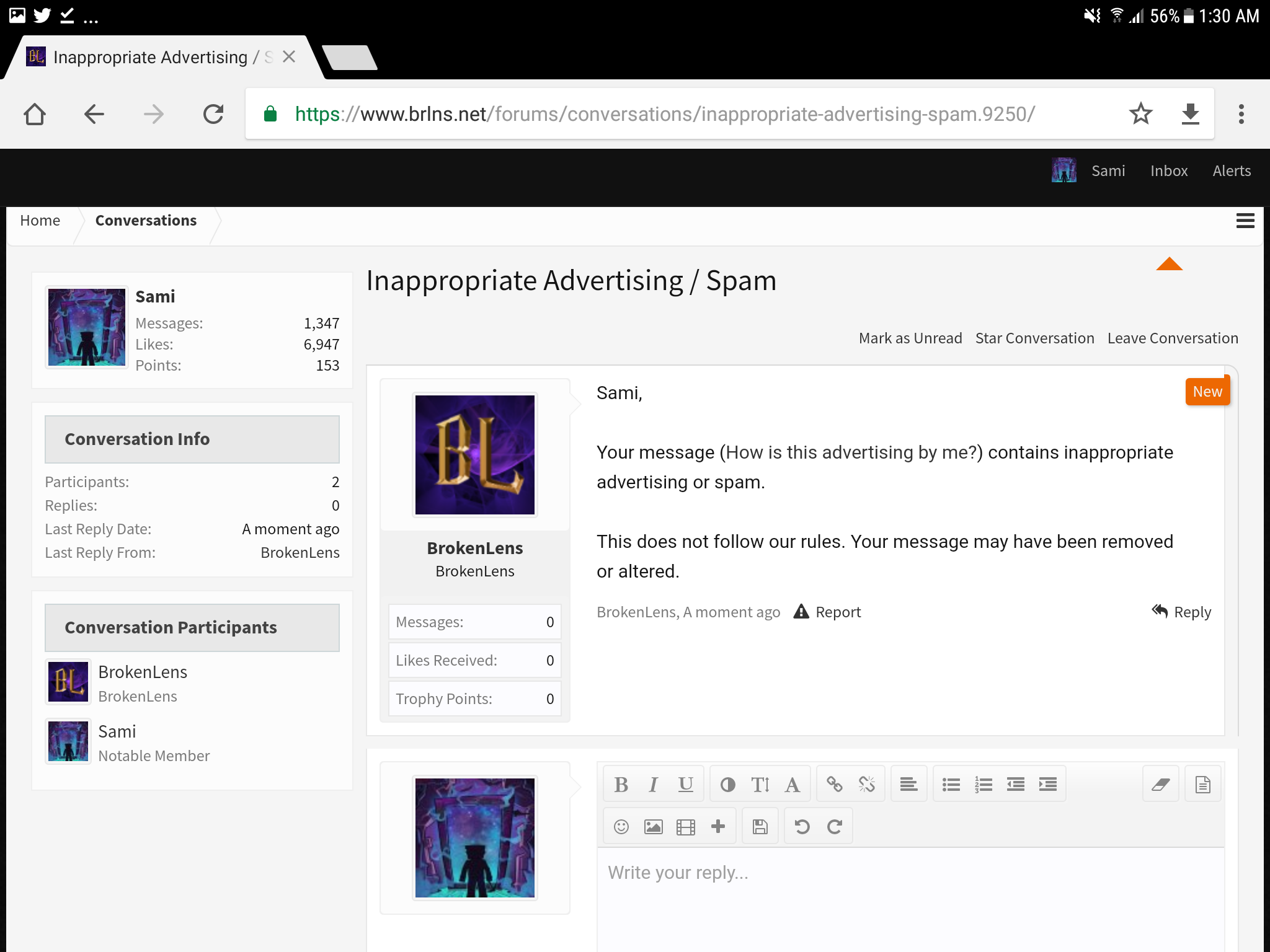This screenshot has height=952, width=1270.
Task: Jump up with orange arrow indicator
Action: (1169, 264)
